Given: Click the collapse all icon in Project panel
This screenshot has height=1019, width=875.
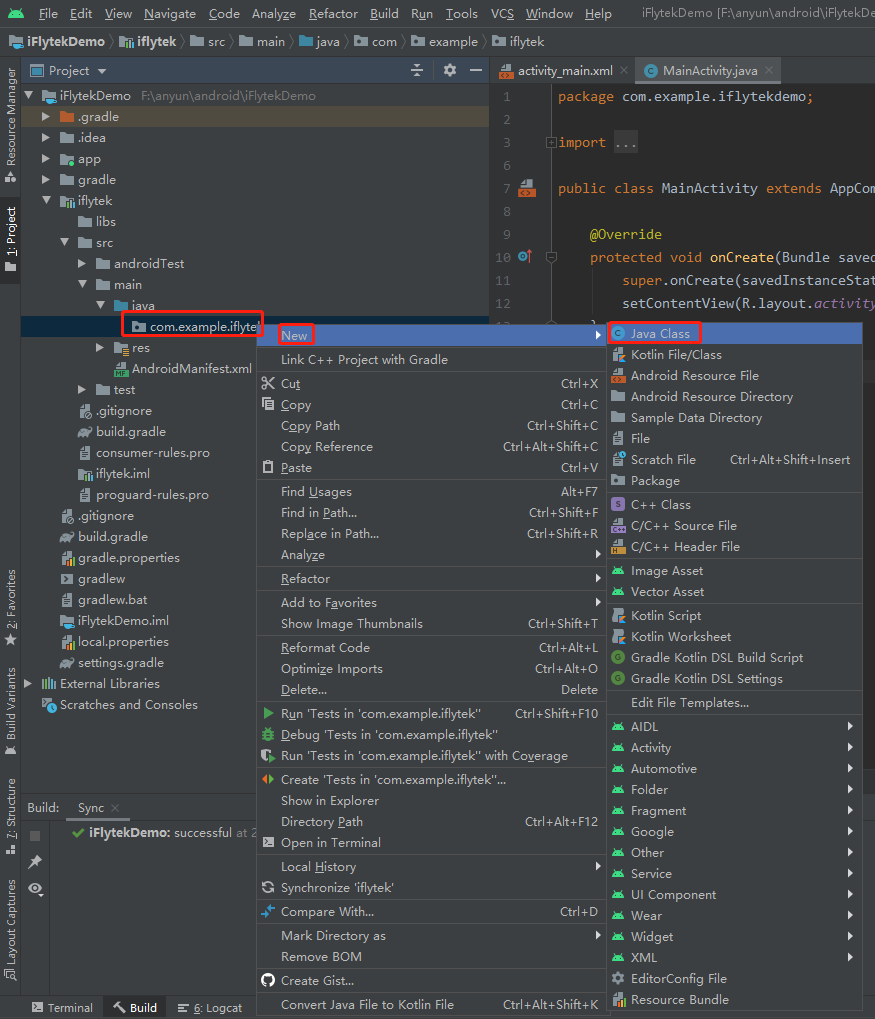Looking at the screenshot, I should tap(417, 70).
